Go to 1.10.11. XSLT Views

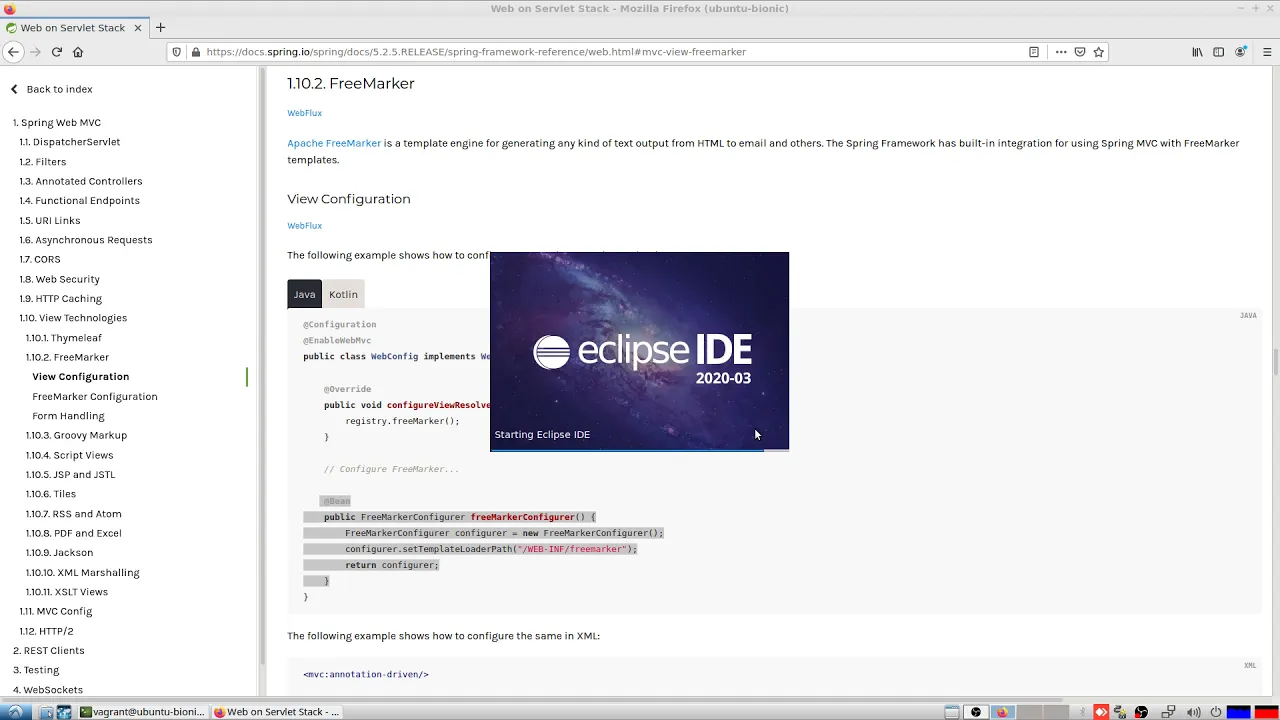point(67,592)
